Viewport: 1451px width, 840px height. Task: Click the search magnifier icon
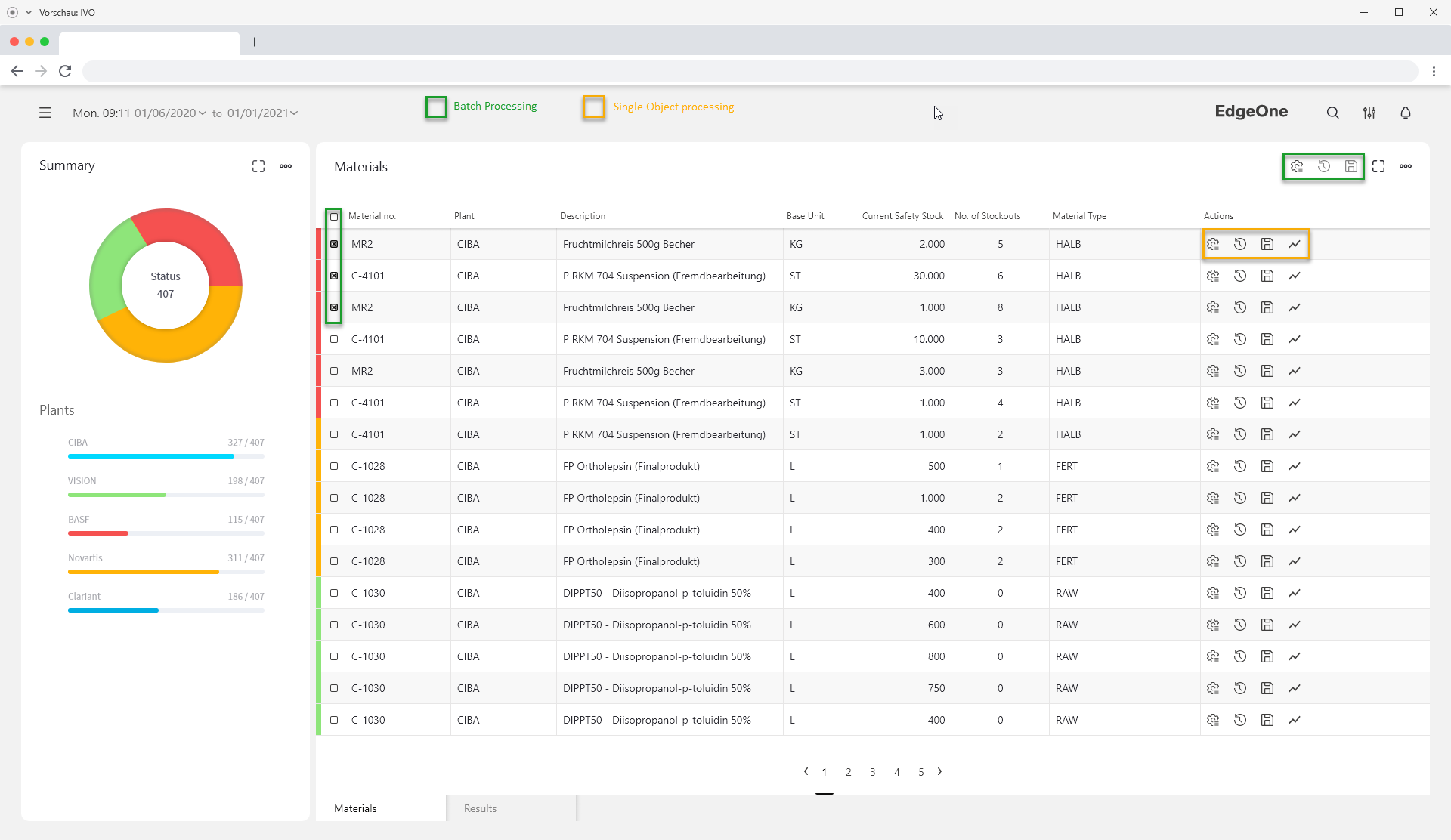[1333, 113]
